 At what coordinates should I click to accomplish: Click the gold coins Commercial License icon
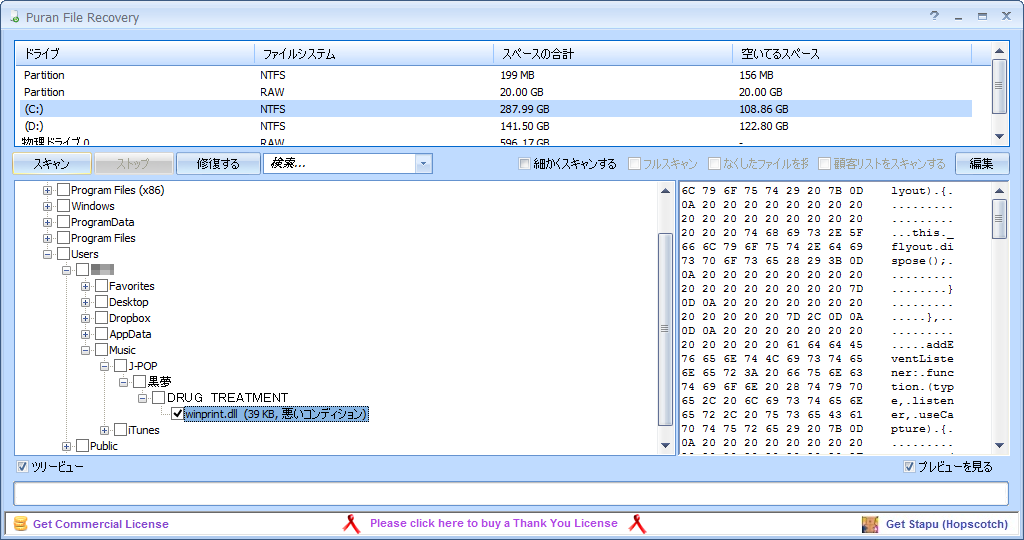coord(21,524)
